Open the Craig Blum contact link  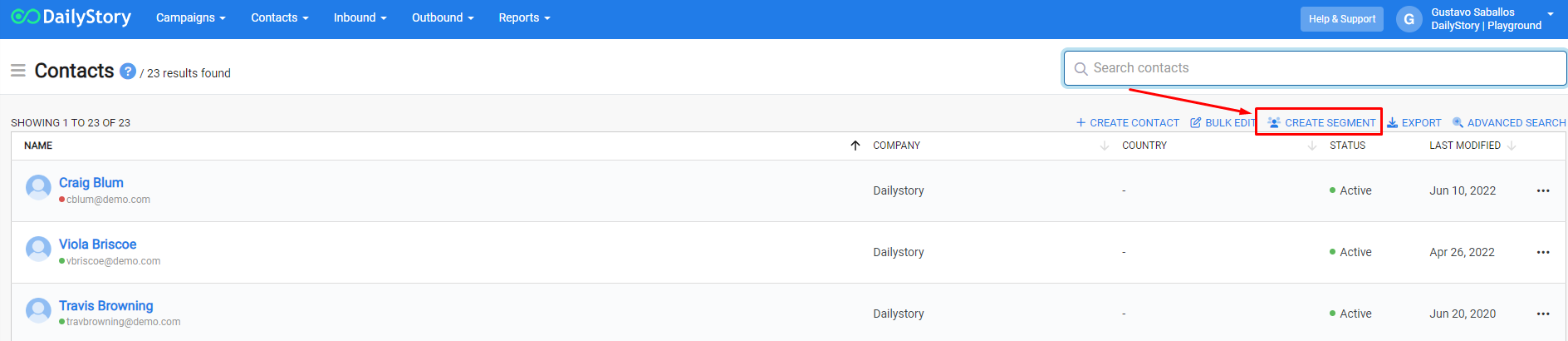click(x=91, y=183)
